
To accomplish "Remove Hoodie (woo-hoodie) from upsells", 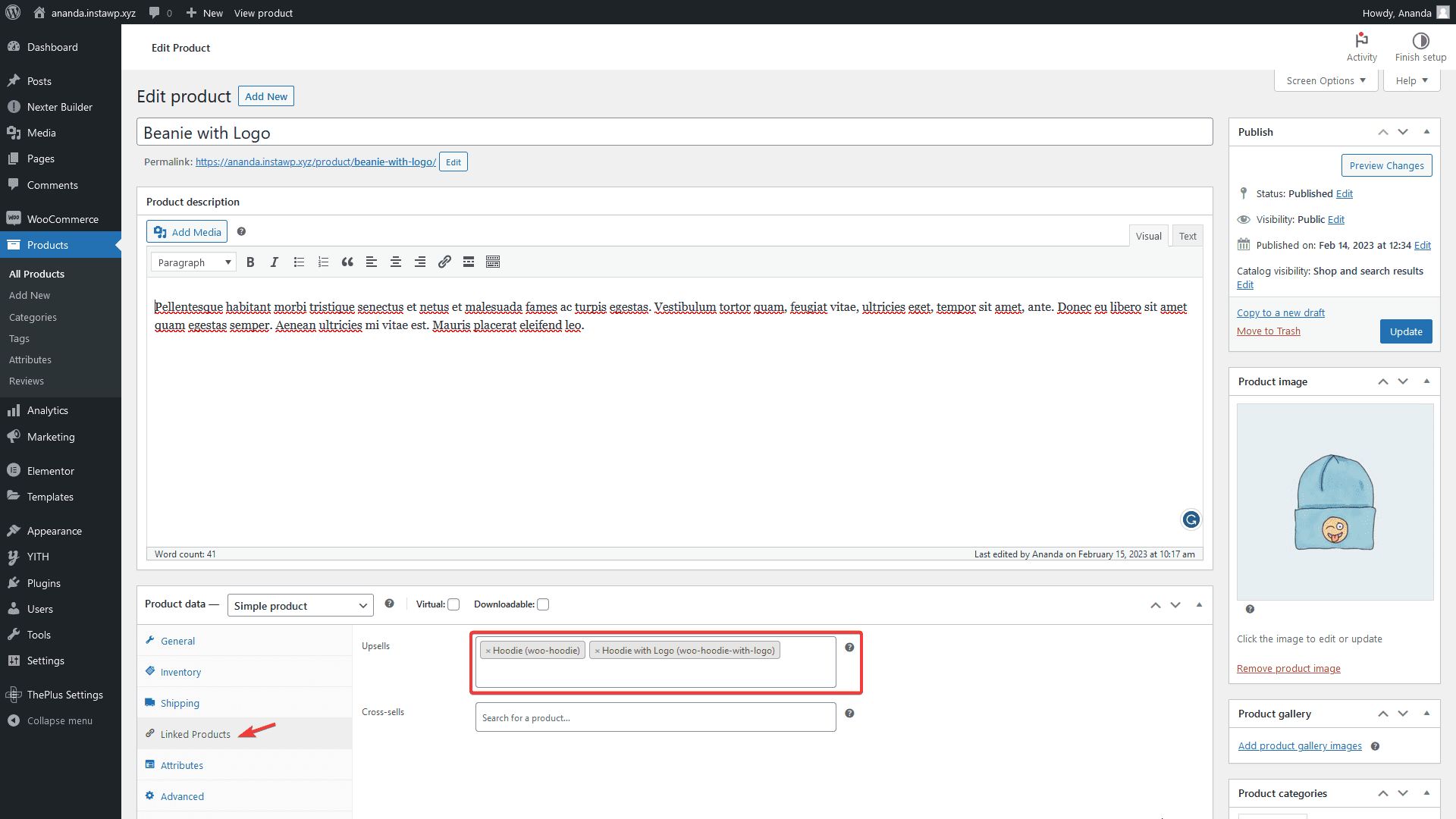I will coord(488,651).
